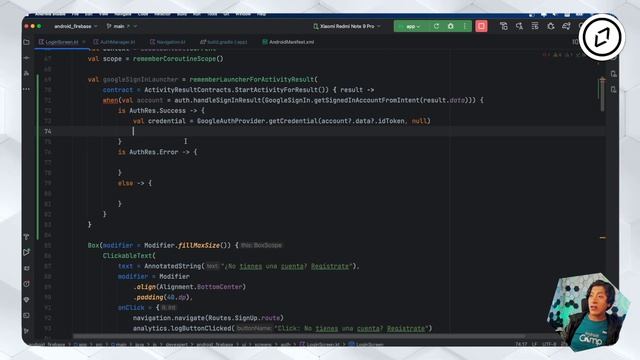Open the gear settings icon in top toolbar
This screenshot has height=360, width=640.
(551, 26)
